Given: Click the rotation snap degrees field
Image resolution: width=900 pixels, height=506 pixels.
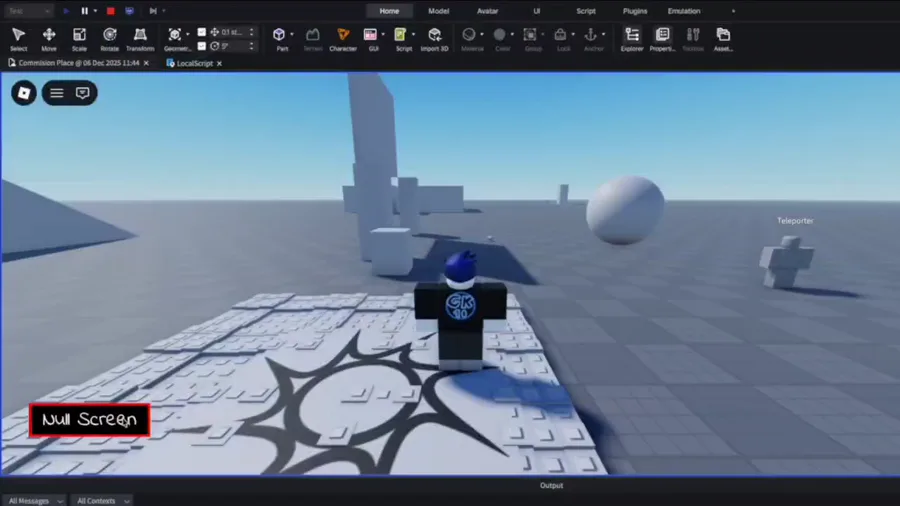Looking at the screenshot, I should coord(232,46).
